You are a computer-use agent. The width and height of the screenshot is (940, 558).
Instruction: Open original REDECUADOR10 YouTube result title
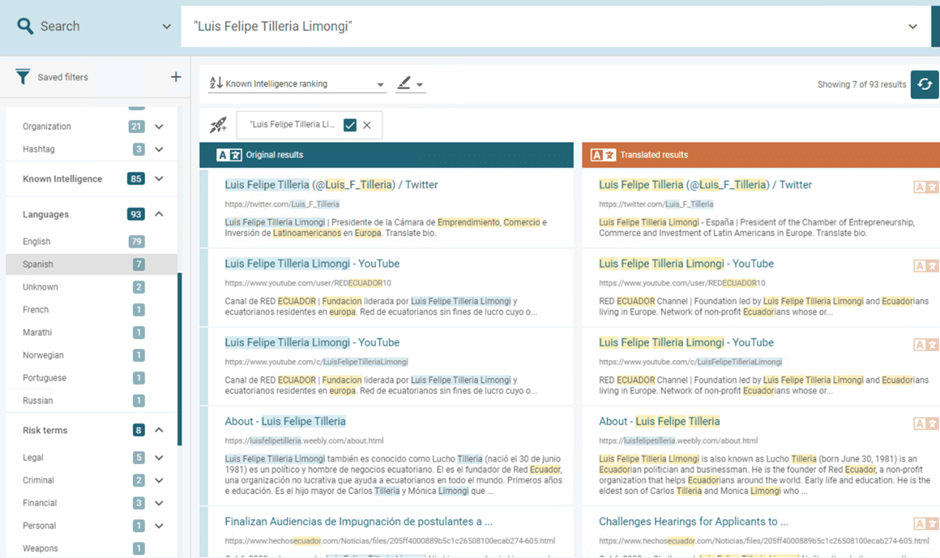click(x=312, y=264)
